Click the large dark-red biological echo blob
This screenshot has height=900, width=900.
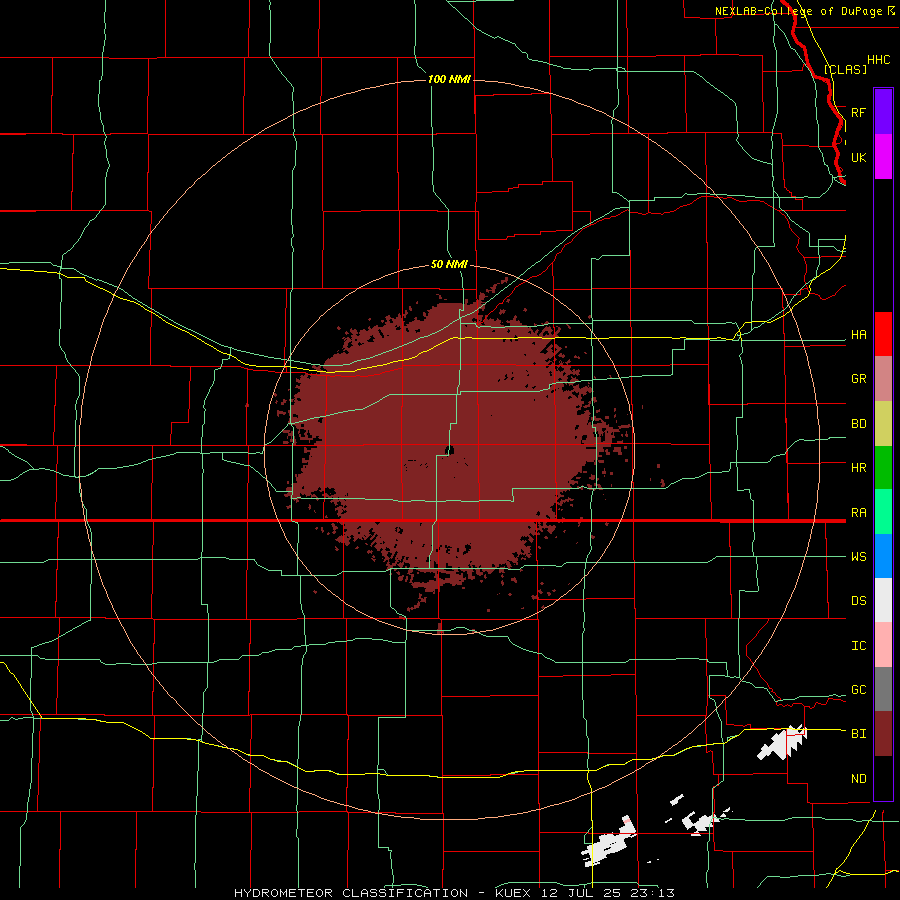click(448, 448)
